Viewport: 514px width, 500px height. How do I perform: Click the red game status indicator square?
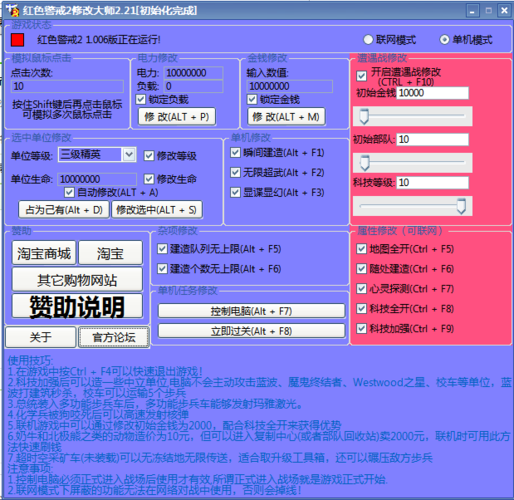pos(17,40)
